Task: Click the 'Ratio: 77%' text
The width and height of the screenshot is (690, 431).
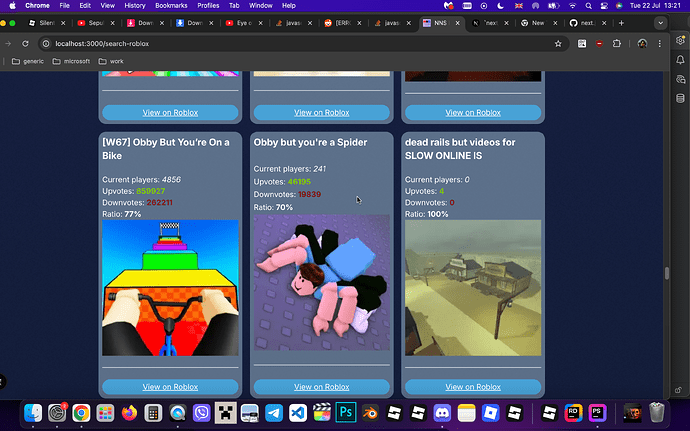Action: [x=122, y=214]
